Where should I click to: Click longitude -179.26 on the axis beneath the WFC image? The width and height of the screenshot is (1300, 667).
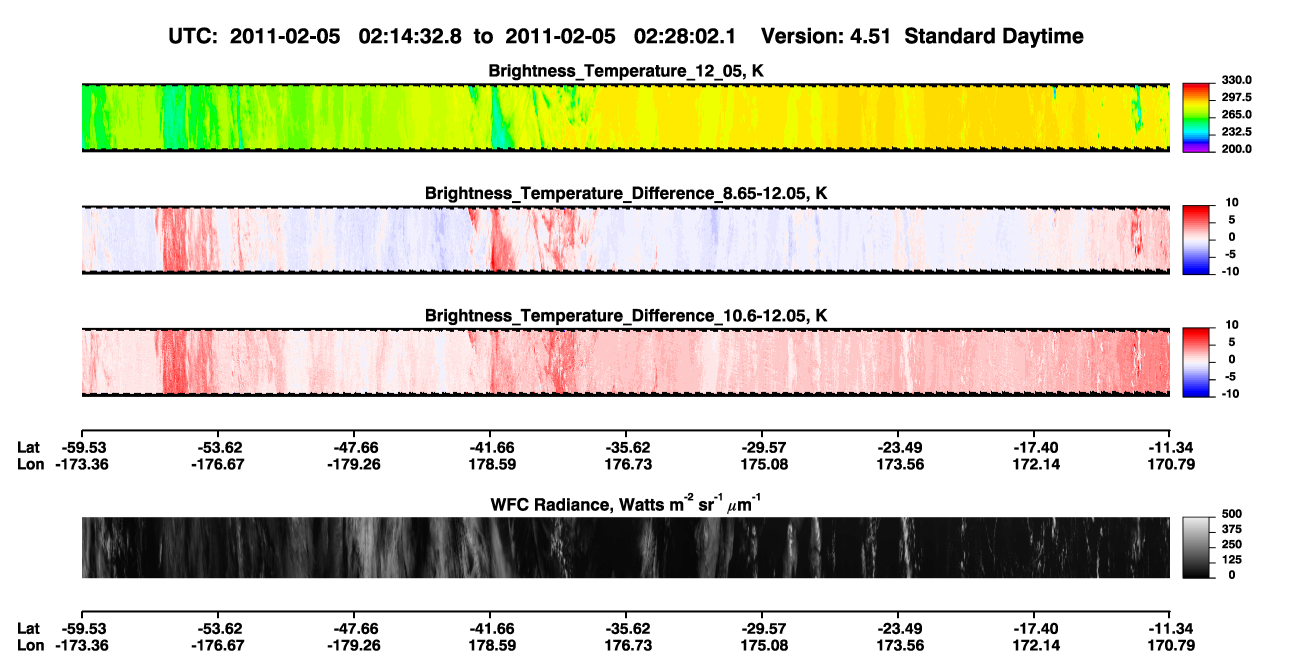click(x=354, y=645)
